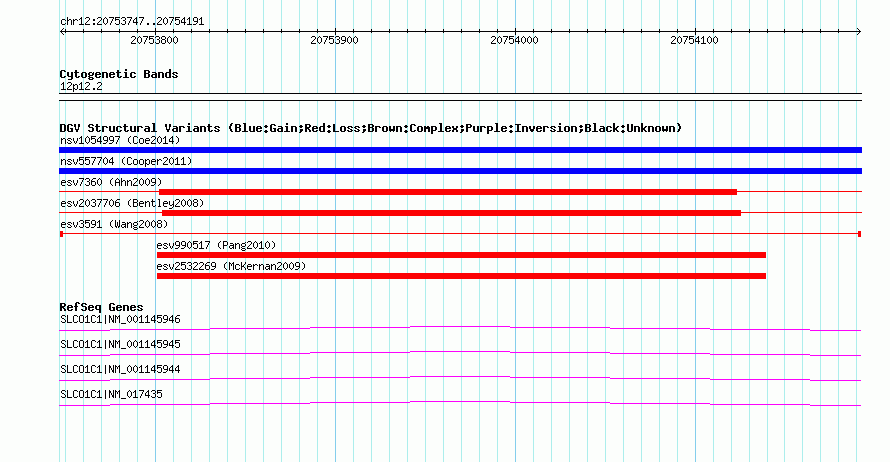Open variant label nsv1054997 (Coe2014)
This screenshot has height=462, width=890.
coord(120,140)
